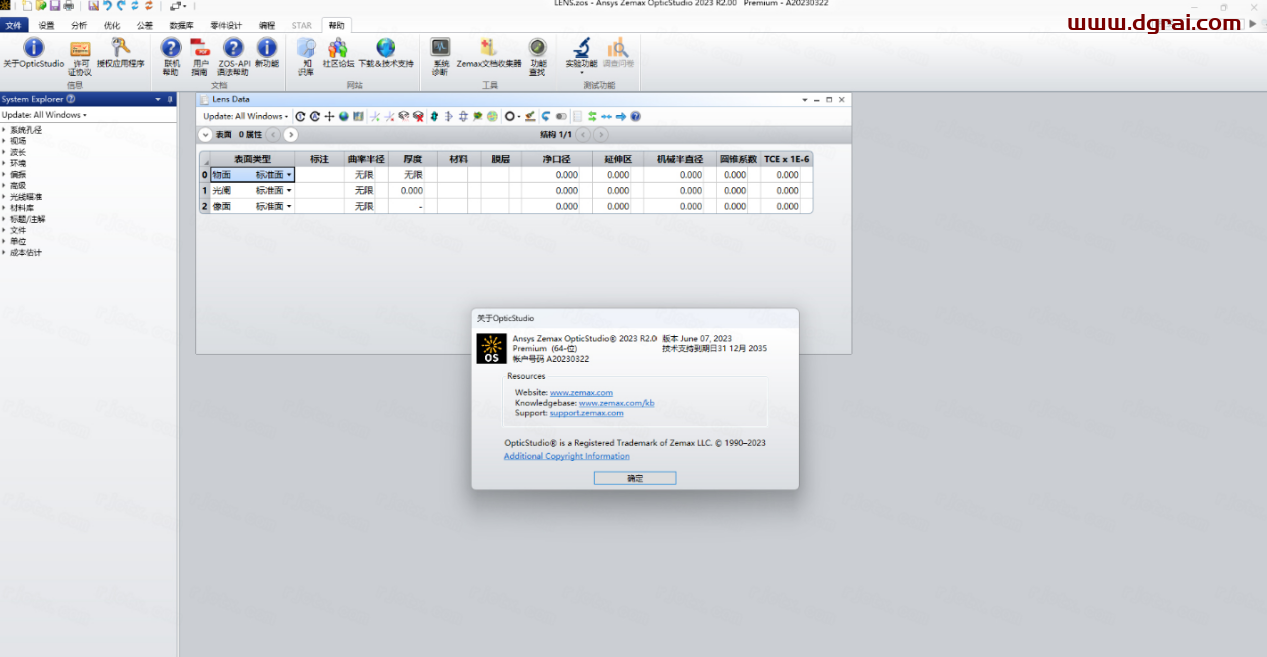Open the www.zemax.com website link

tap(581, 393)
